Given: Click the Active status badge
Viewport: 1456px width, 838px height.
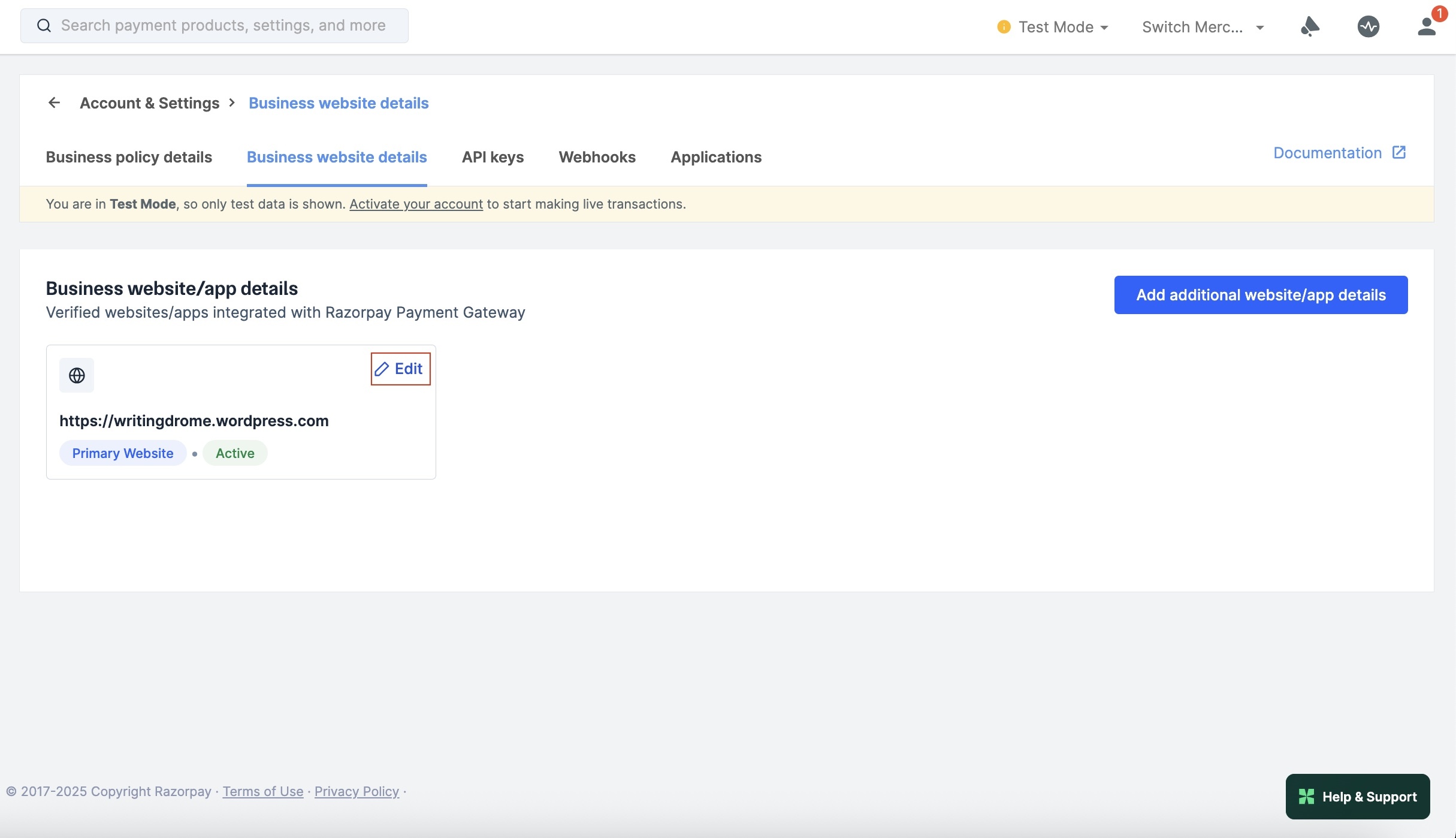Looking at the screenshot, I should (235, 453).
